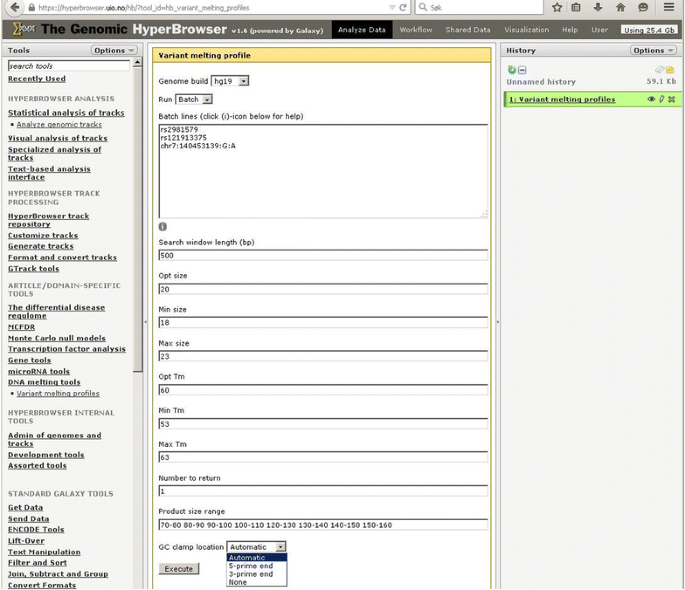Click the Search window length input field
The image size is (685, 590).
pos(323,256)
